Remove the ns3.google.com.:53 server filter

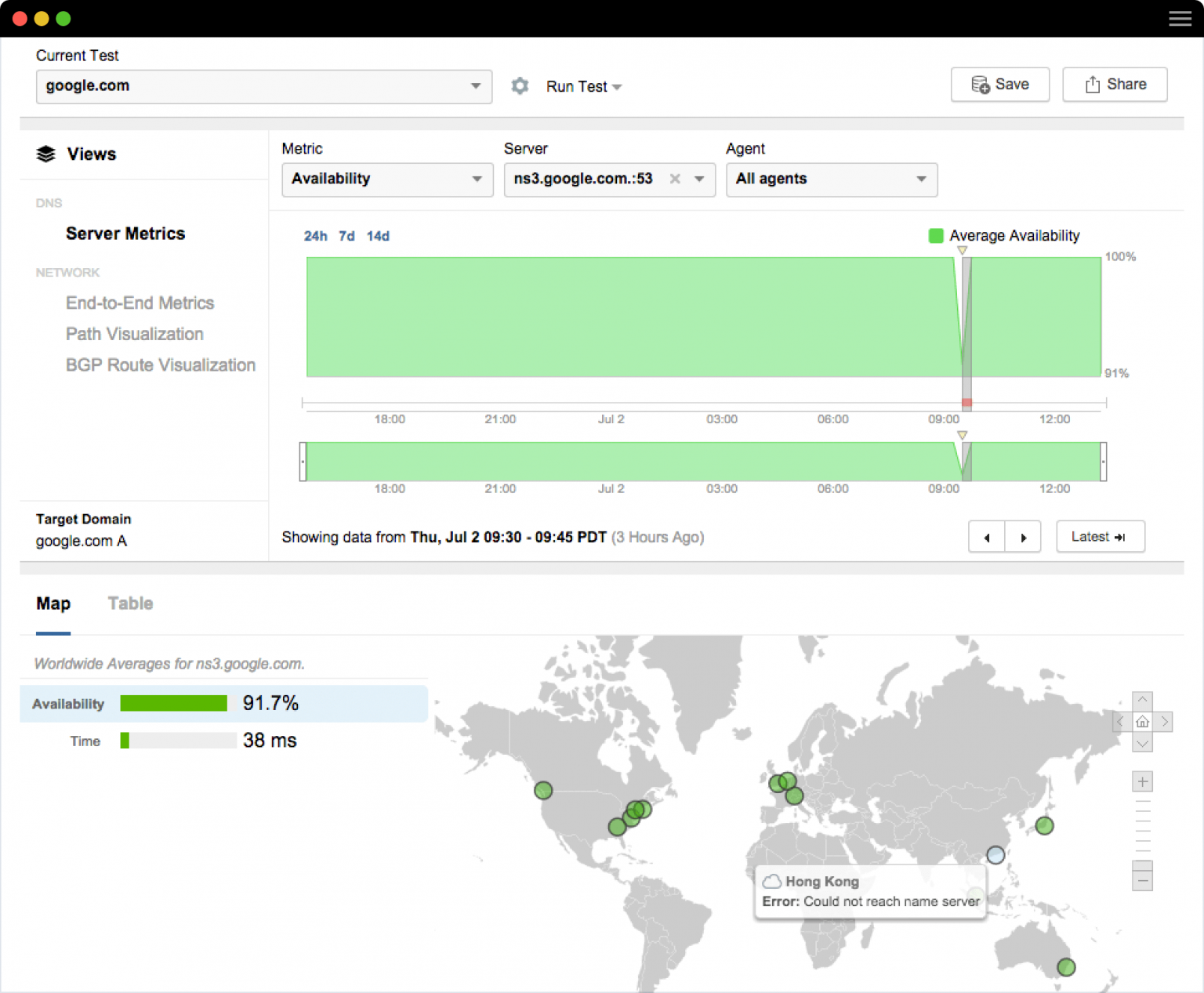(x=674, y=179)
